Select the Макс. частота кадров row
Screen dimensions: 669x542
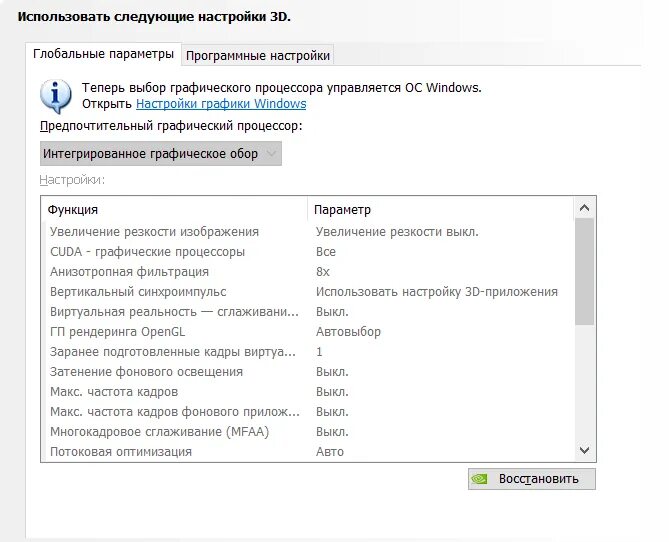point(308,392)
